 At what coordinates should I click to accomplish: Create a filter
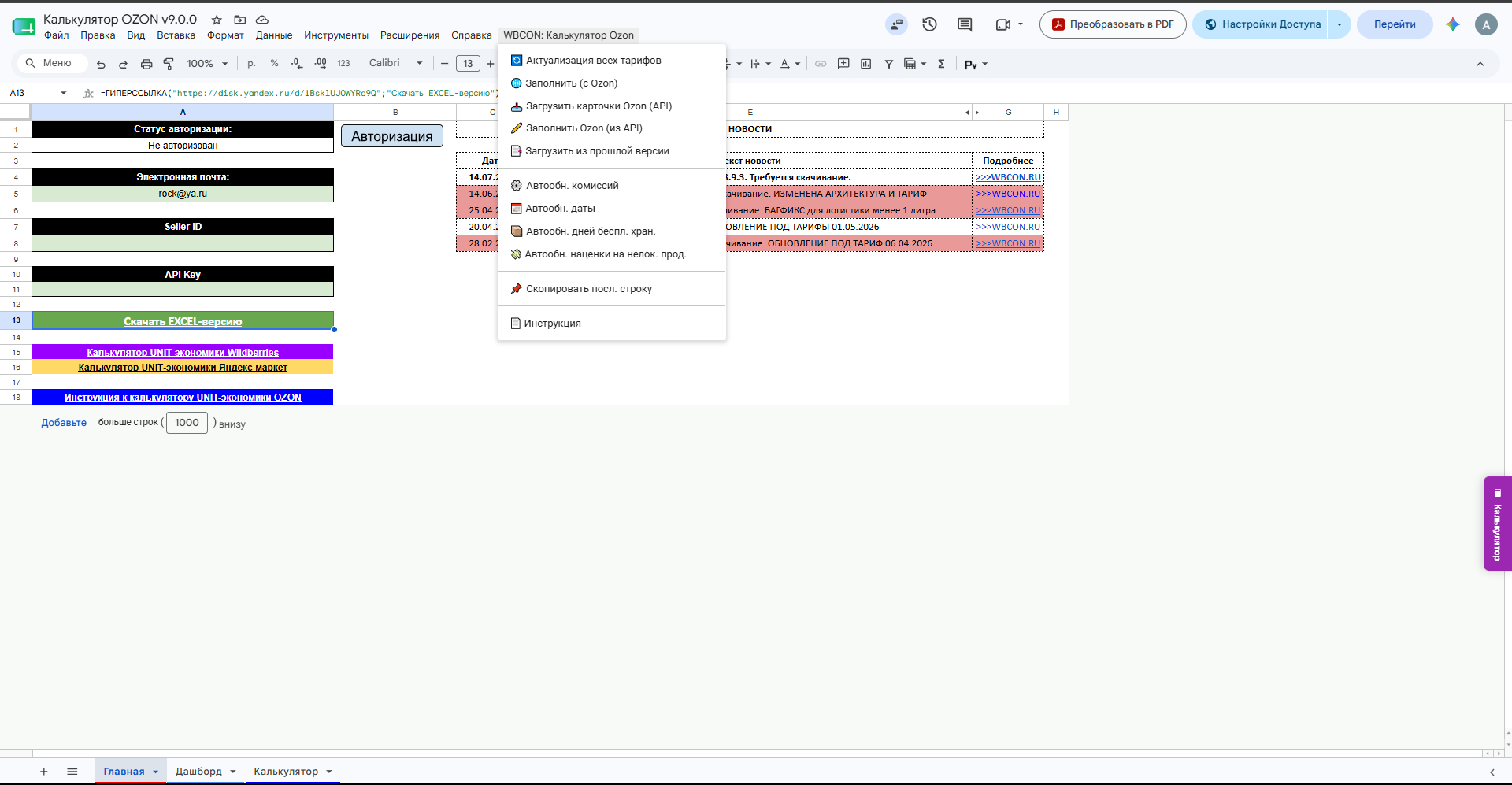[x=888, y=64]
